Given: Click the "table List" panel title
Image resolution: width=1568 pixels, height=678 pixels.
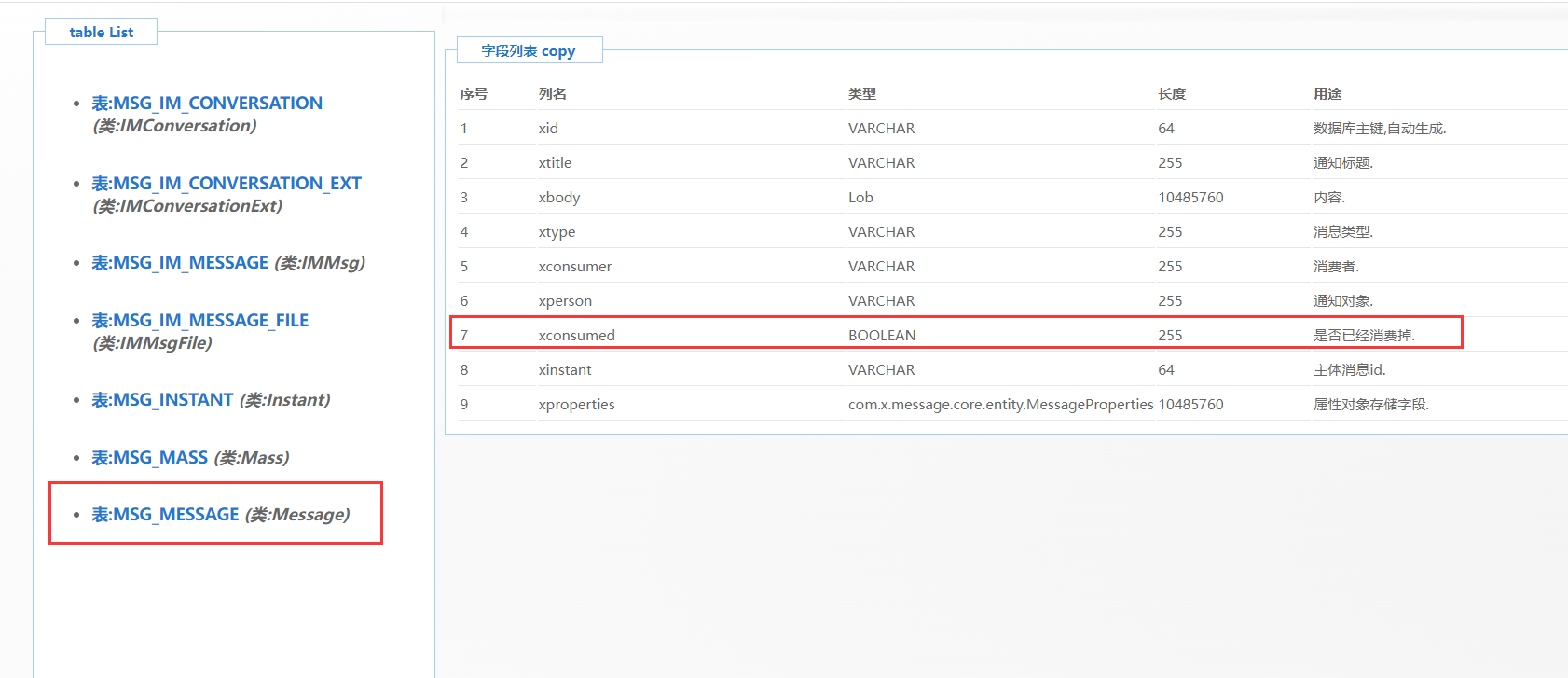Looking at the screenshot, I should tap(101, 32).
